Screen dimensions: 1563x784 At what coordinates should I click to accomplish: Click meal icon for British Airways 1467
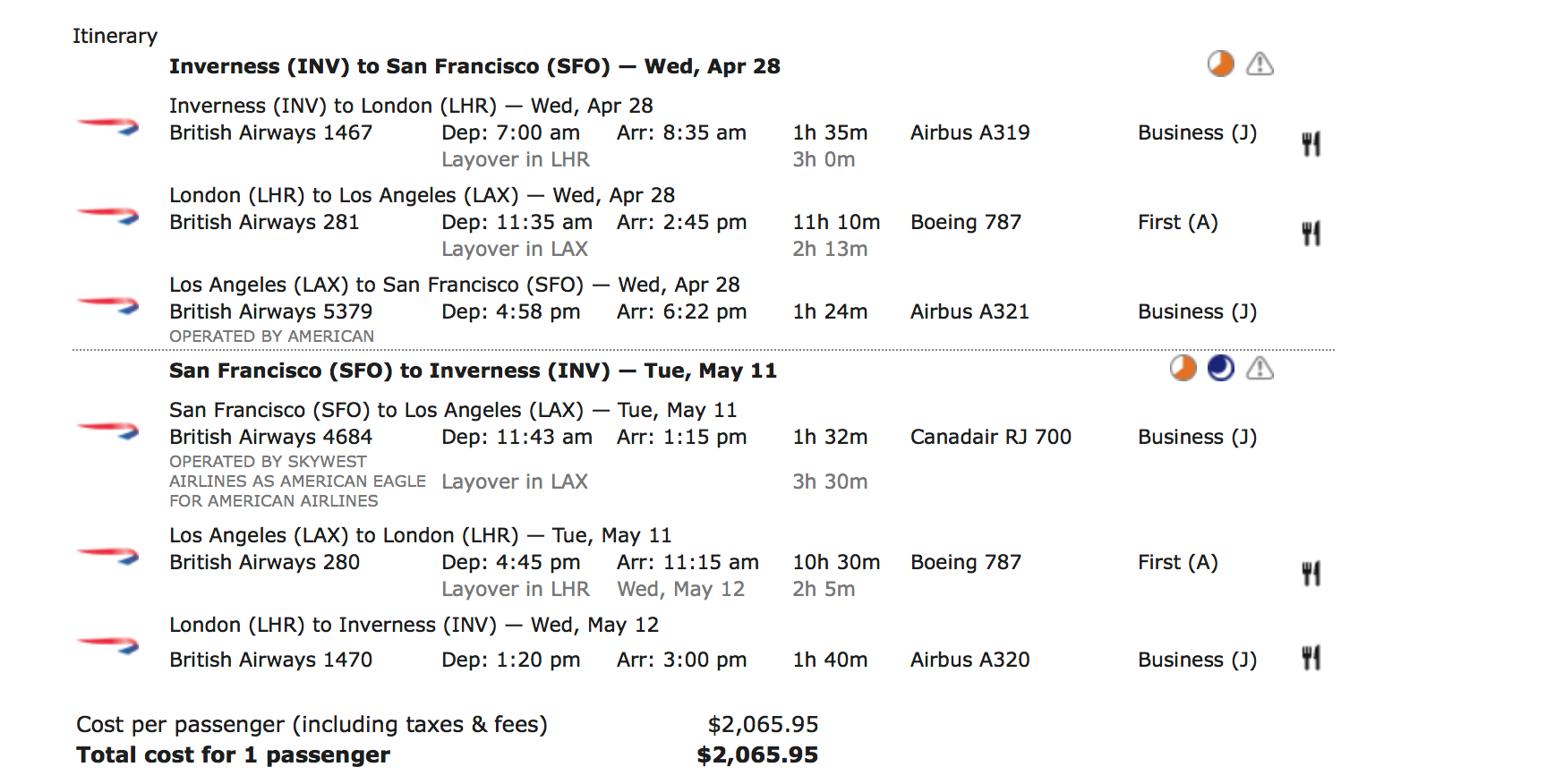[1311, 143]
